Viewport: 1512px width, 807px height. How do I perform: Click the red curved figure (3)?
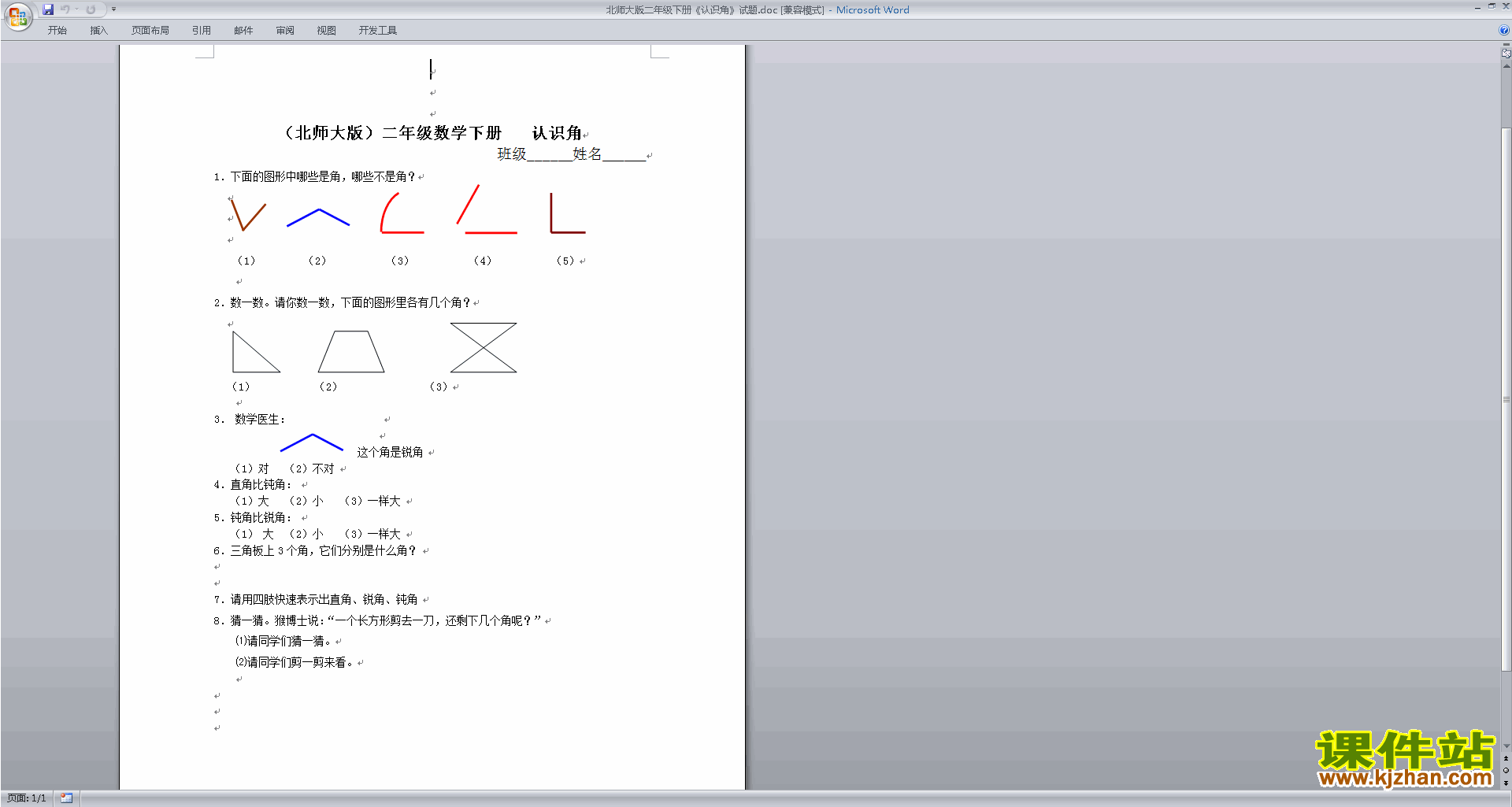[x=402, y=213]
